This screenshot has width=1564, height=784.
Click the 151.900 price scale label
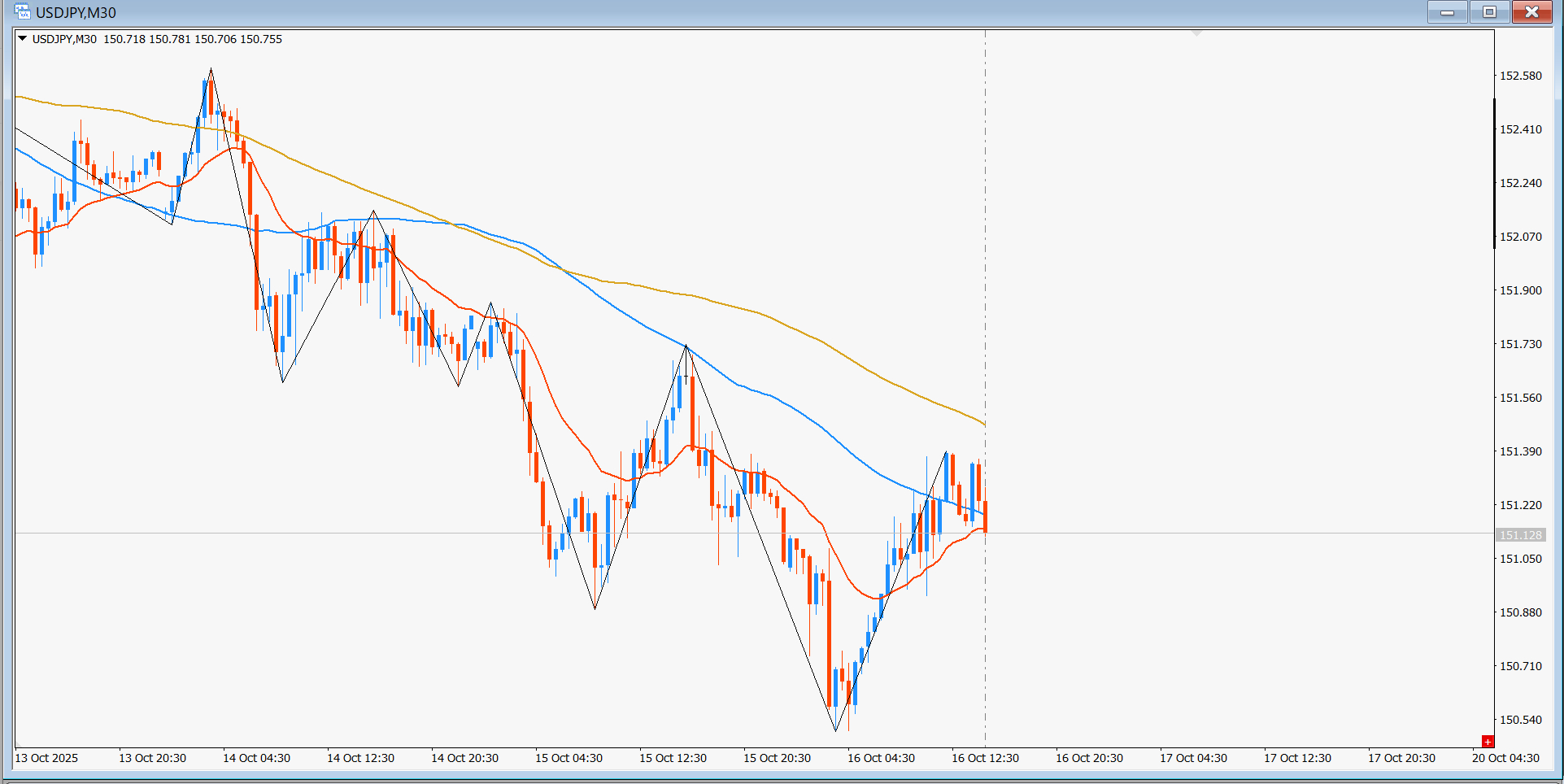click(x=1521, y=290)
